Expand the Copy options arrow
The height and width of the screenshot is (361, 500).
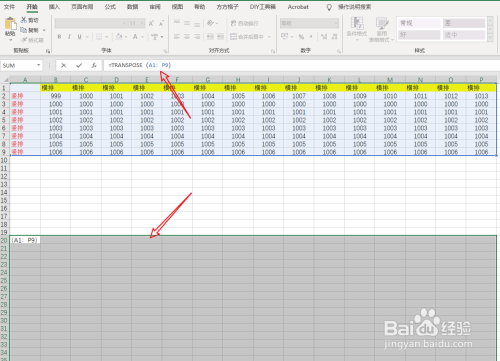pyautogui.click(x=44, y=30)
